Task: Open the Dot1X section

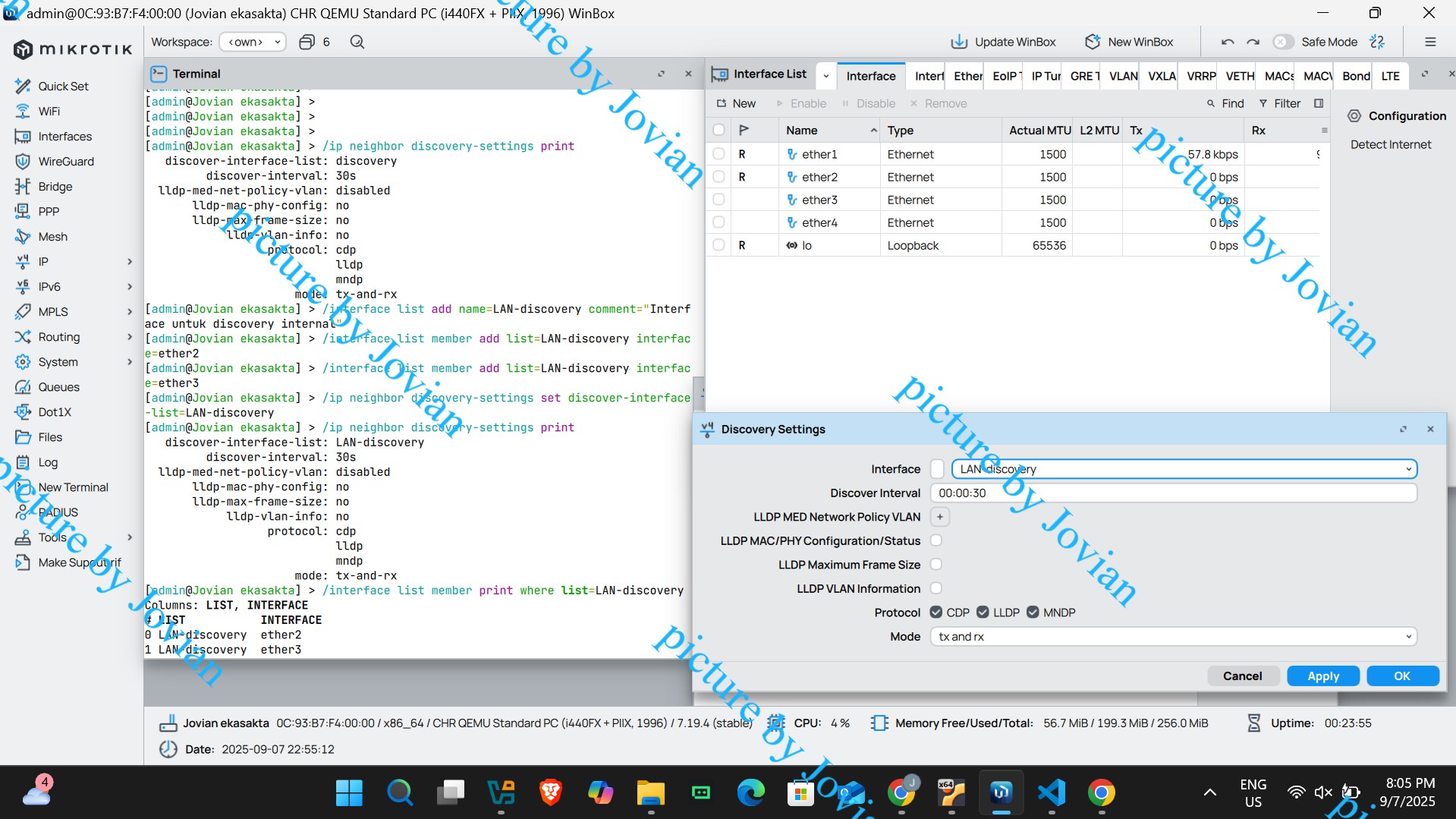Action: coord(55,411)
